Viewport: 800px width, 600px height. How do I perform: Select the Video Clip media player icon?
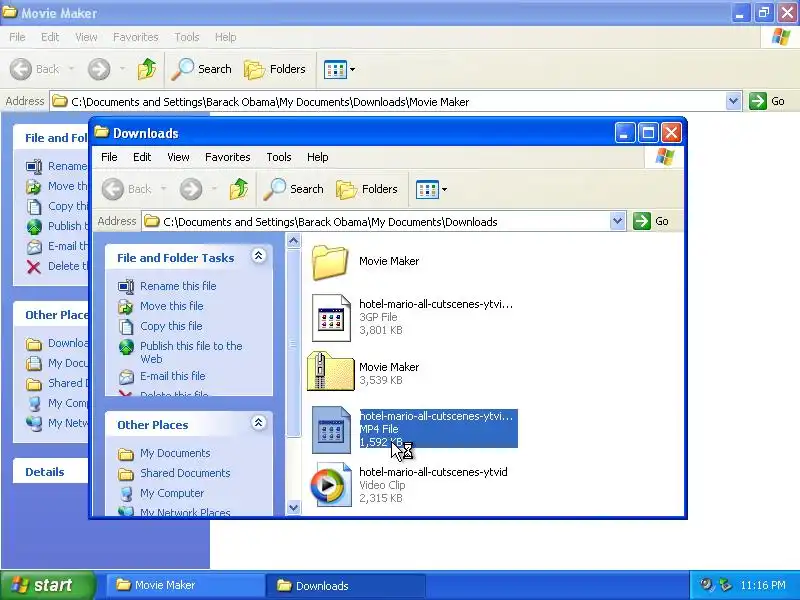coord(331,485)
